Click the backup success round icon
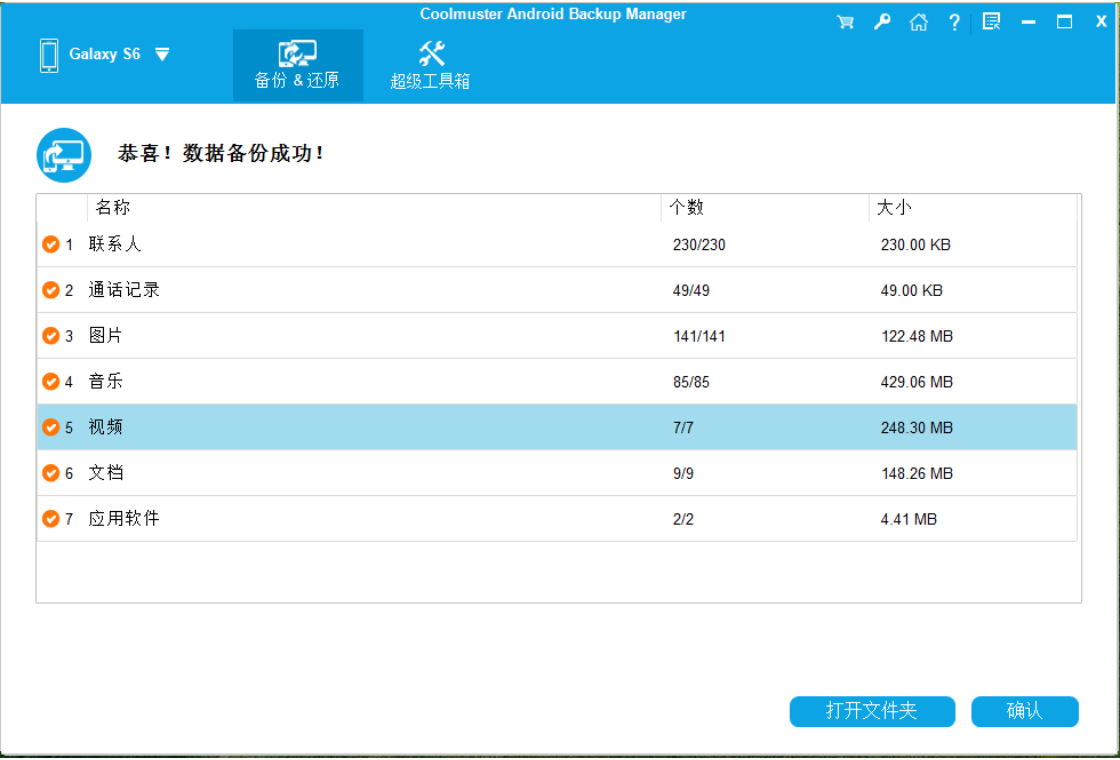Screen dimensions: 1120x760 click(64, 155)
